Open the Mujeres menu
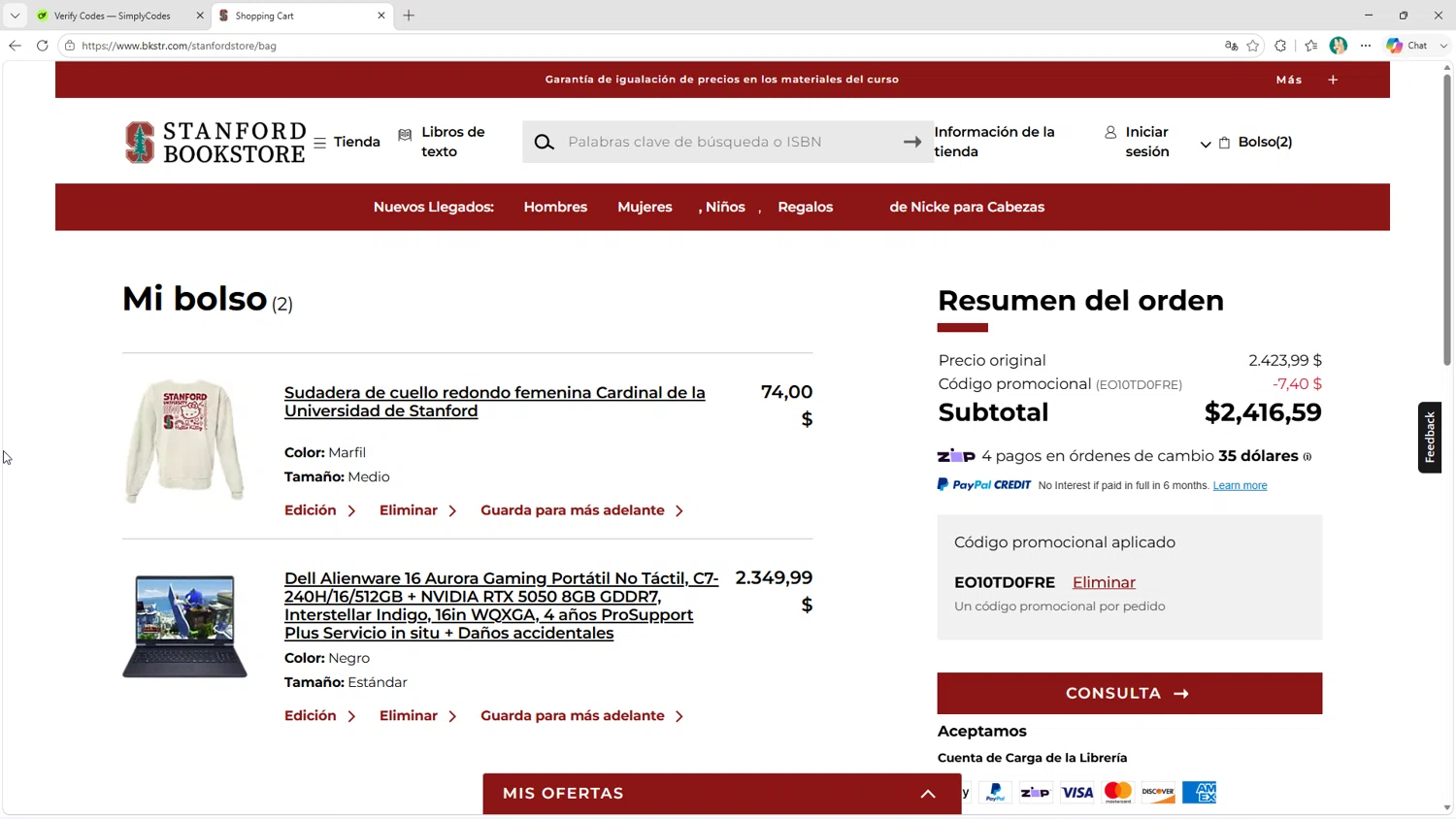 pos(645,207)
